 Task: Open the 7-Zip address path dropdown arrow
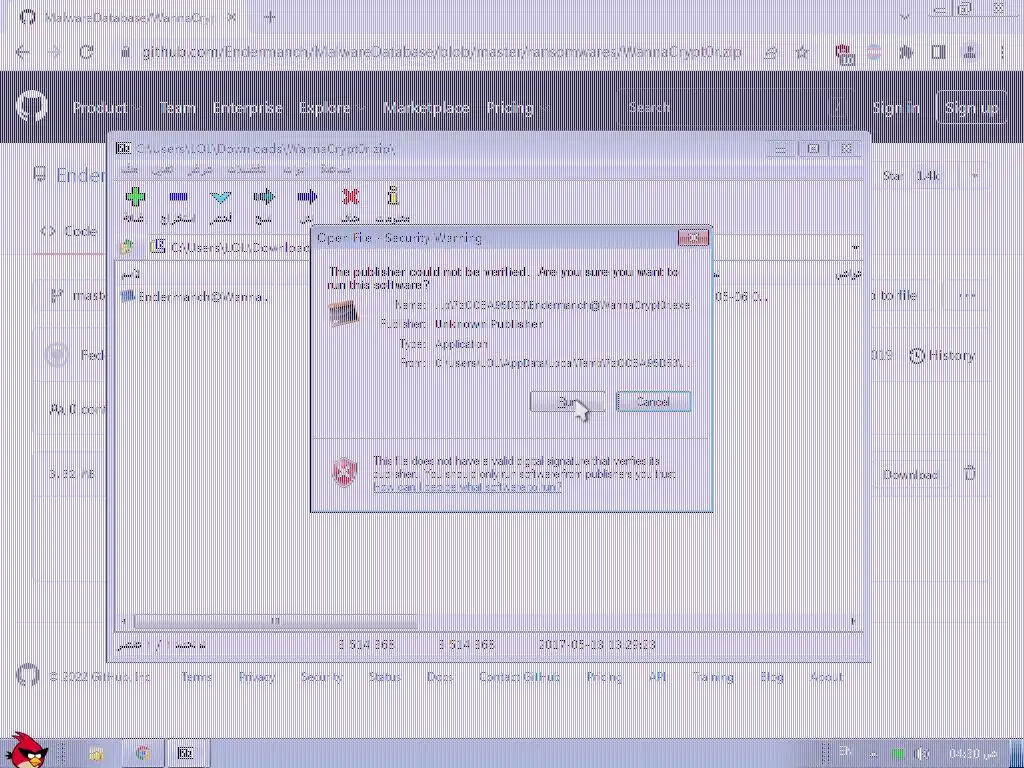855,248
